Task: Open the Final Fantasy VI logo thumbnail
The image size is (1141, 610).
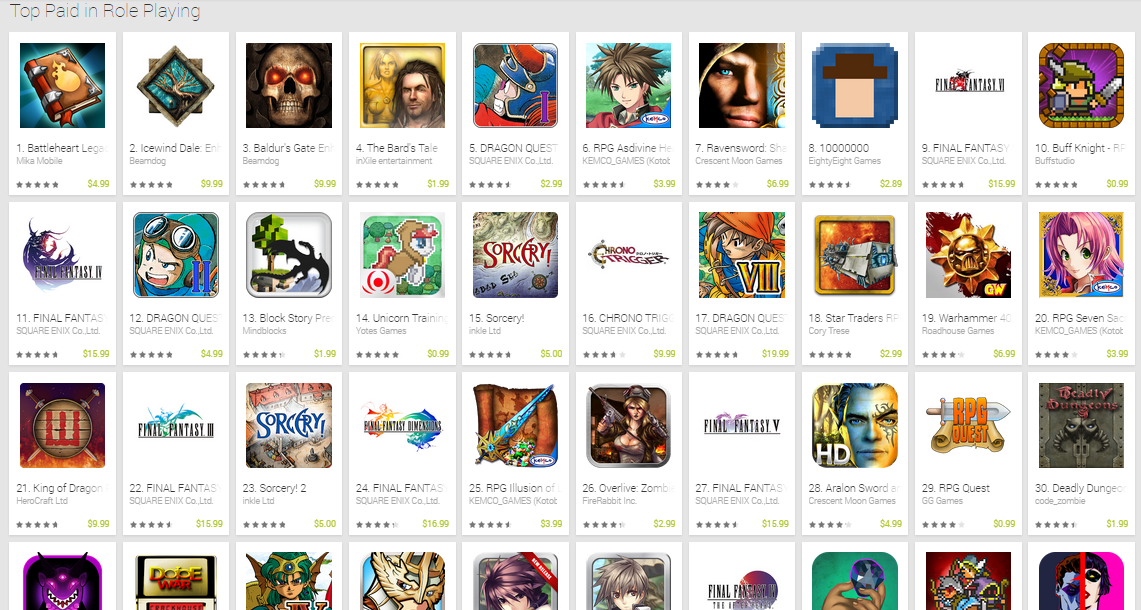Action: point(969,85)
